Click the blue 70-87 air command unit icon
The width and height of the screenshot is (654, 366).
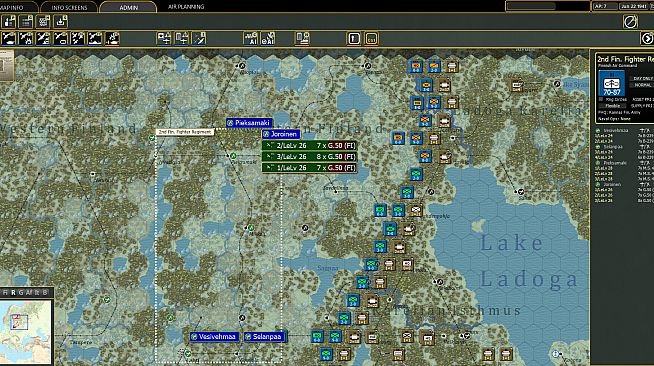[x=611, y=84]
